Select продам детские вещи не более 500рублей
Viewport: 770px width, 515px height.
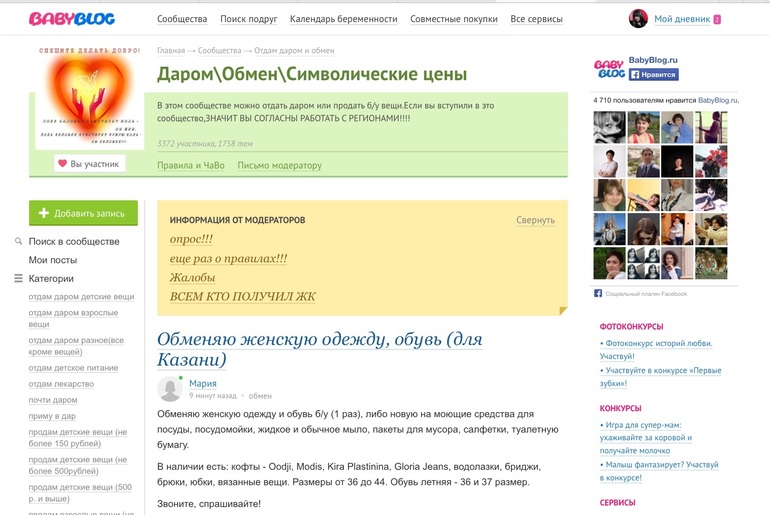(78, 465)
